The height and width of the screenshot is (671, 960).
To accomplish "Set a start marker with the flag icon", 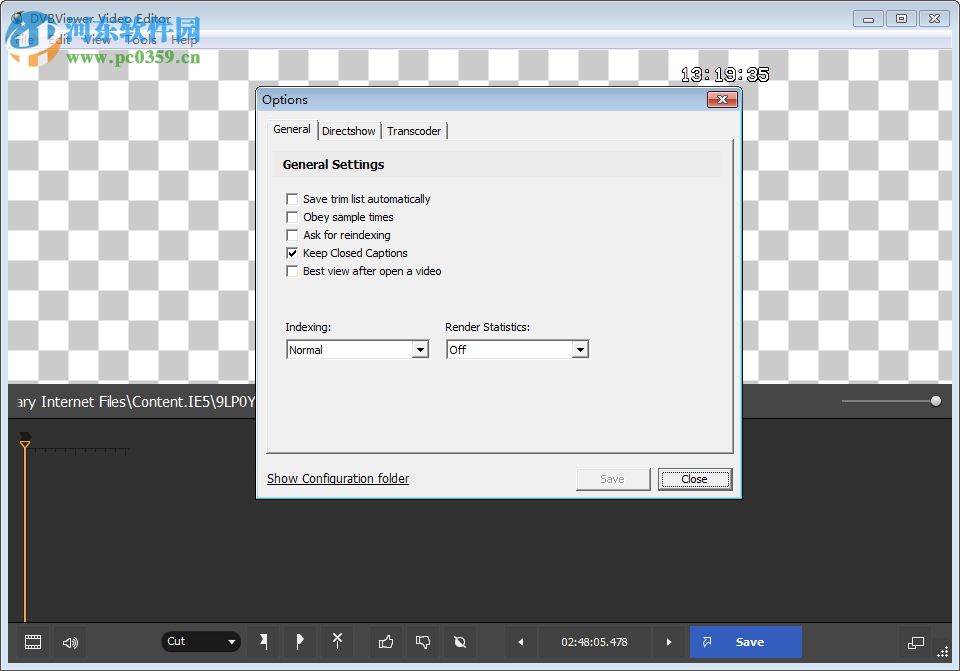I will pyautogui.click(x=263, y=642).
